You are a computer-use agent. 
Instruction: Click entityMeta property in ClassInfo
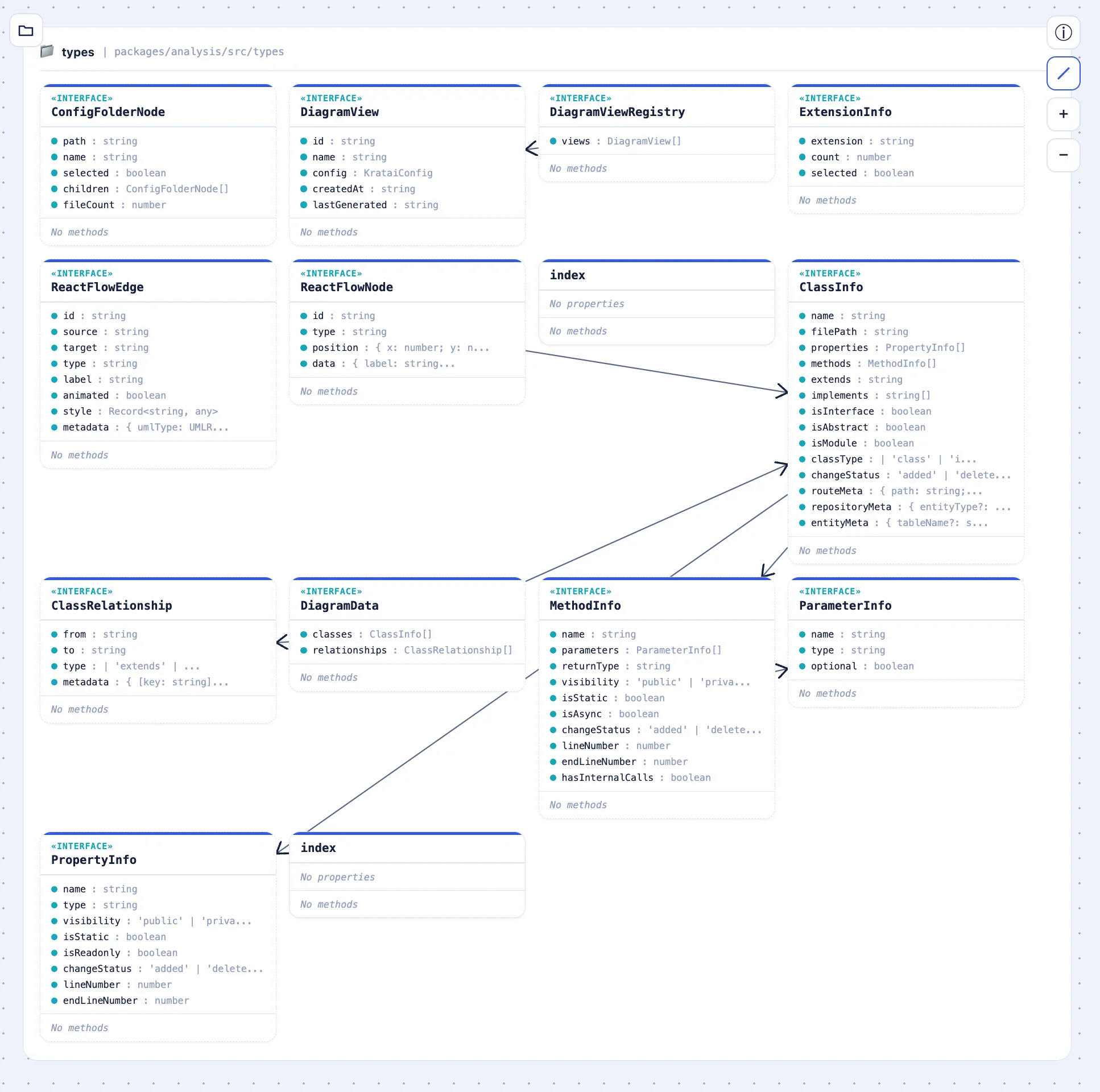click(x=894, y=523)
